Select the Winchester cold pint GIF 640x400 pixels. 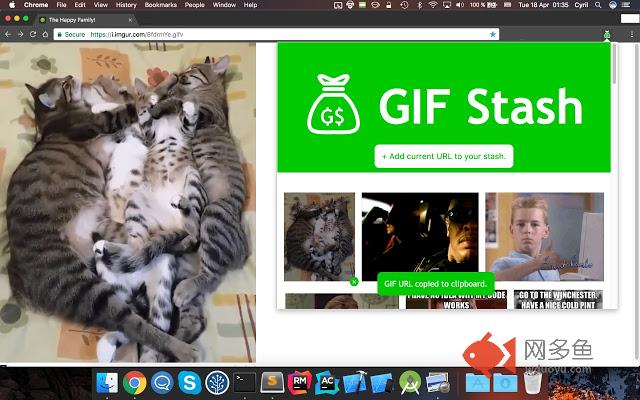tap(558, 300)
